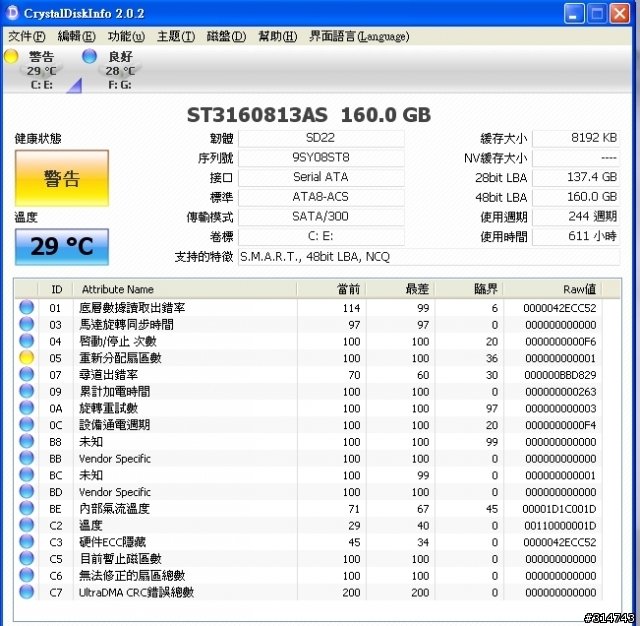
Task: Click the standard field showing ATA8-ACS
Action: click(x=321, y=197)
